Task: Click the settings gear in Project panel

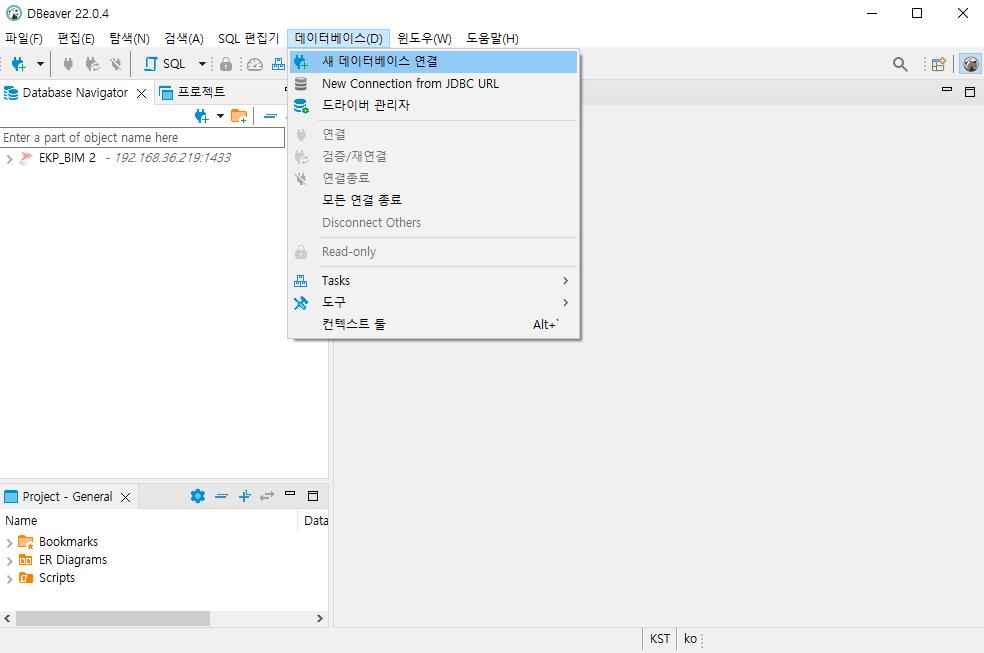Action: tap(197, 496)
